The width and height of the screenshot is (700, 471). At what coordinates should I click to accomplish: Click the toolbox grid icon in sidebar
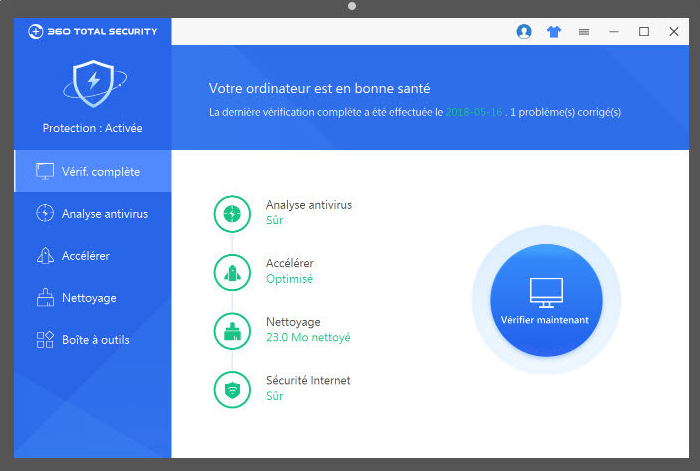pos(45,340)
